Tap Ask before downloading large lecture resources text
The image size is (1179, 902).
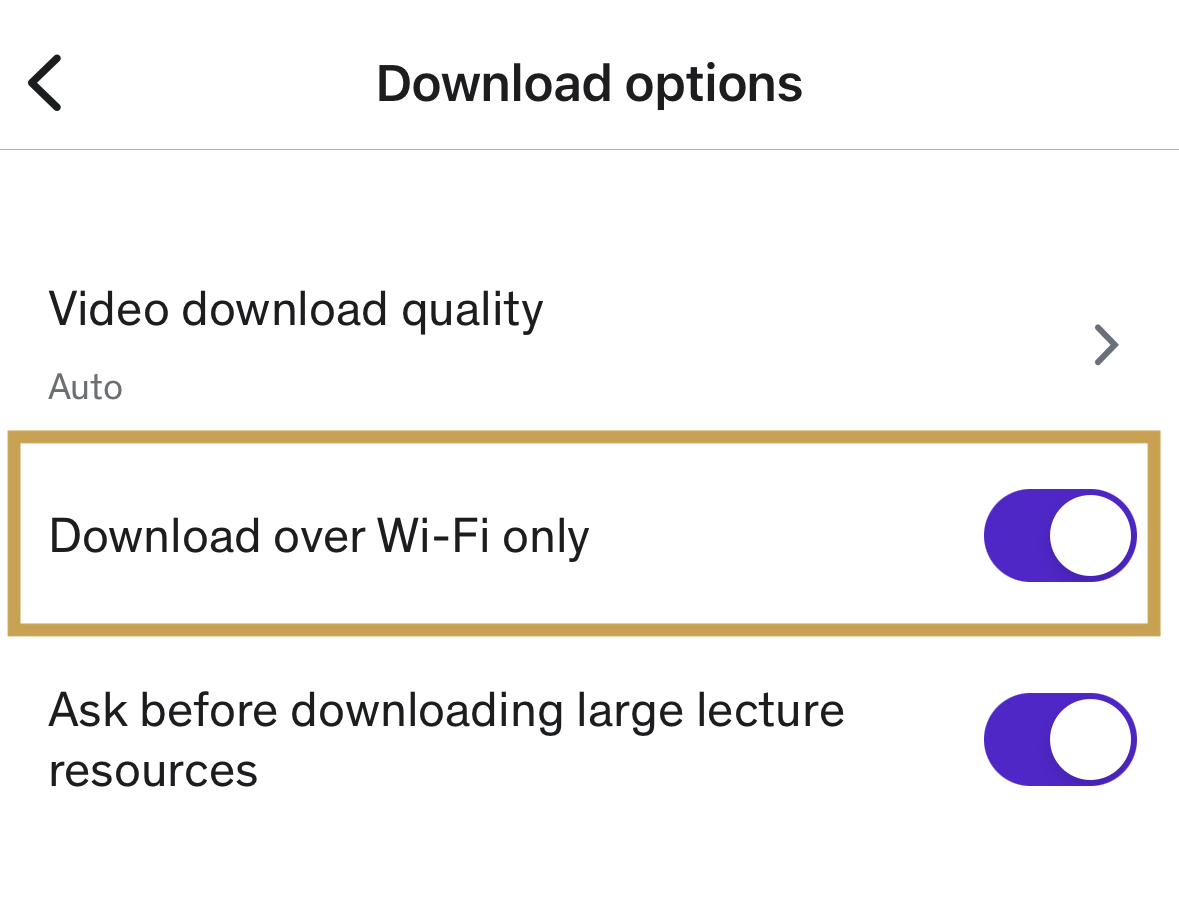(x=446, y=740)
